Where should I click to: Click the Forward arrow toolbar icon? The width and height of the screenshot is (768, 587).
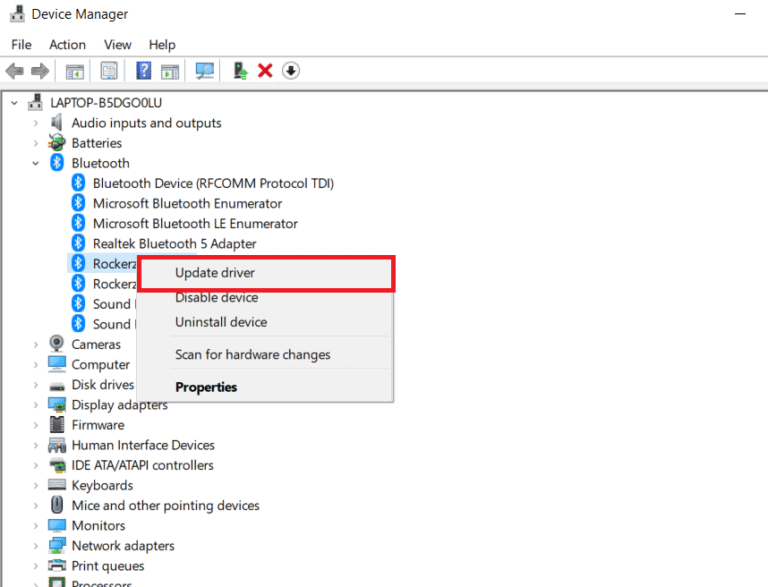pos(40,71)
